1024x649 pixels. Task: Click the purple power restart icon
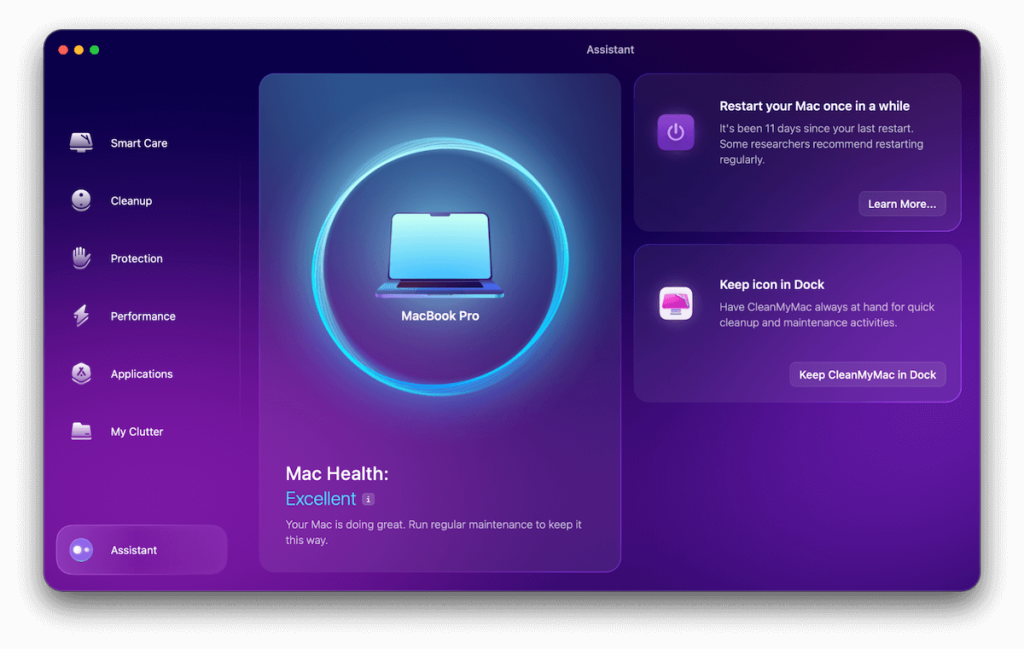pos(675,133)
